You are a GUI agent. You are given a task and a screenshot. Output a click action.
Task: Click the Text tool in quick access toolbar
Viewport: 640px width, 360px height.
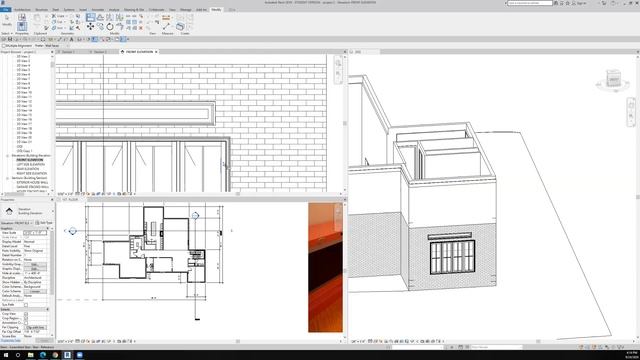[x=71, y=40]
